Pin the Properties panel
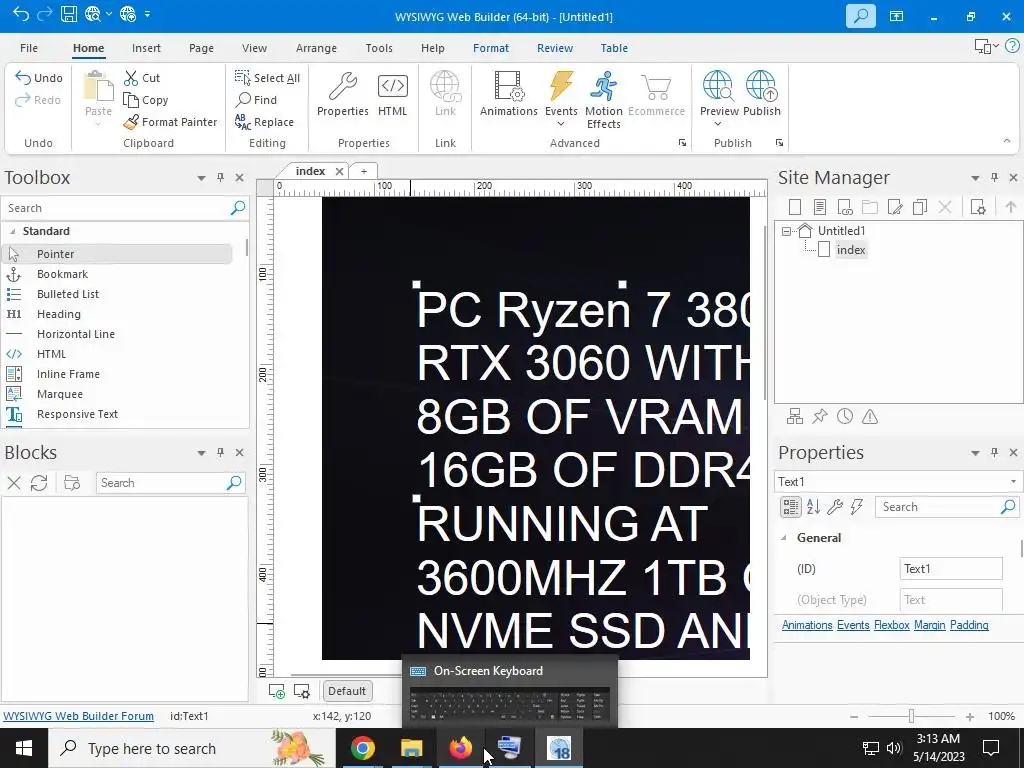 (x=994, y=453)
